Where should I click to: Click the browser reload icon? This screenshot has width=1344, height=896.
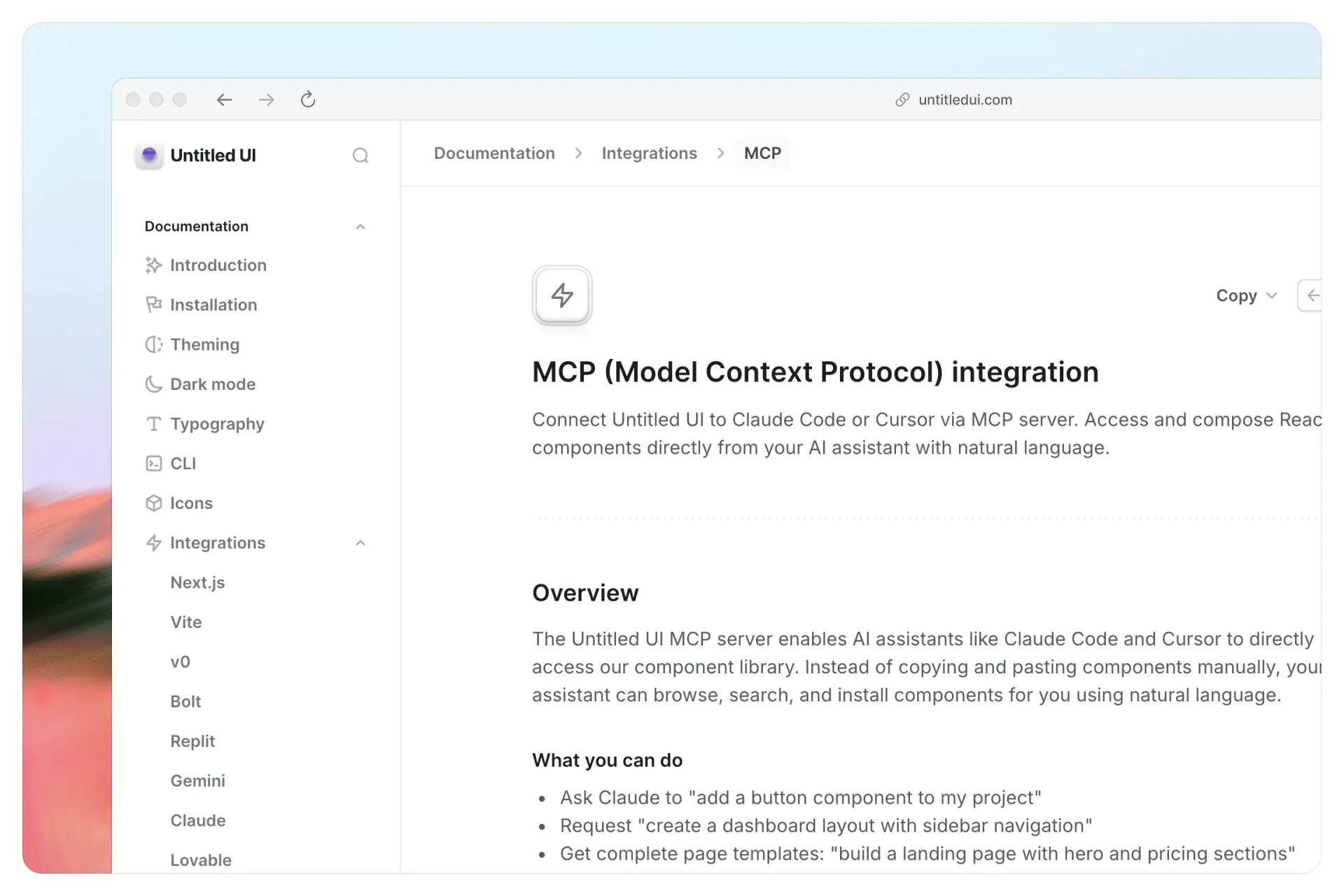[308, 99]
